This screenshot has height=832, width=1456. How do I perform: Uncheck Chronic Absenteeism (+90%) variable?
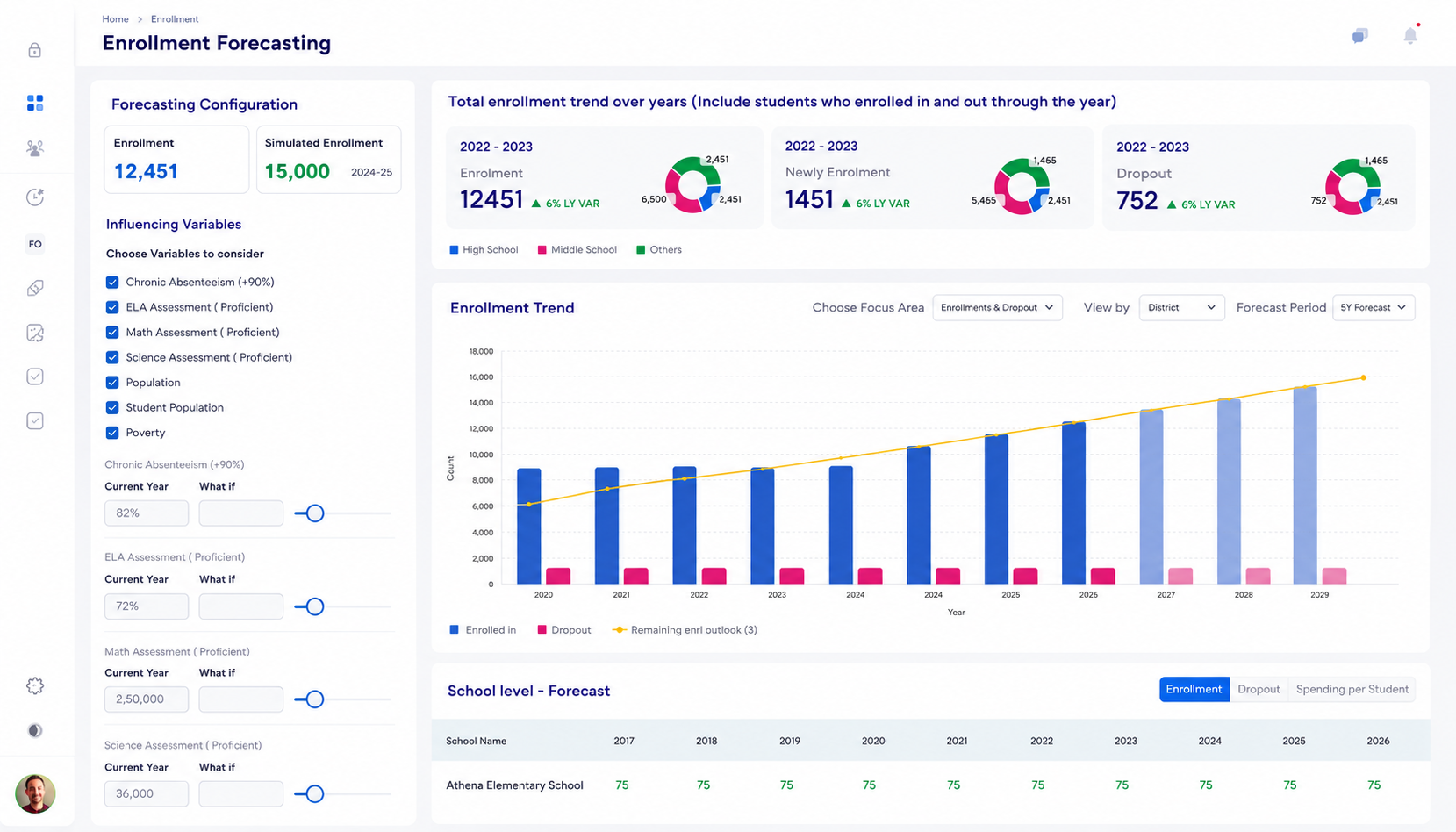[112, 283]
